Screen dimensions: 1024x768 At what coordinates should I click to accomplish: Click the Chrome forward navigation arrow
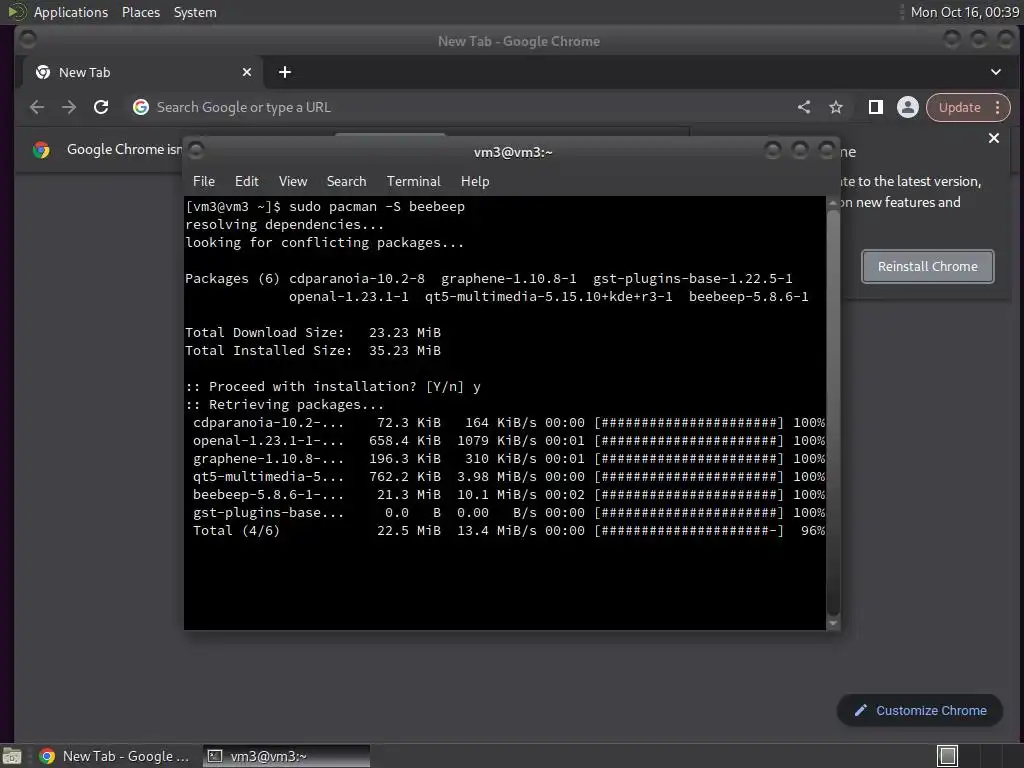point(69,107)
